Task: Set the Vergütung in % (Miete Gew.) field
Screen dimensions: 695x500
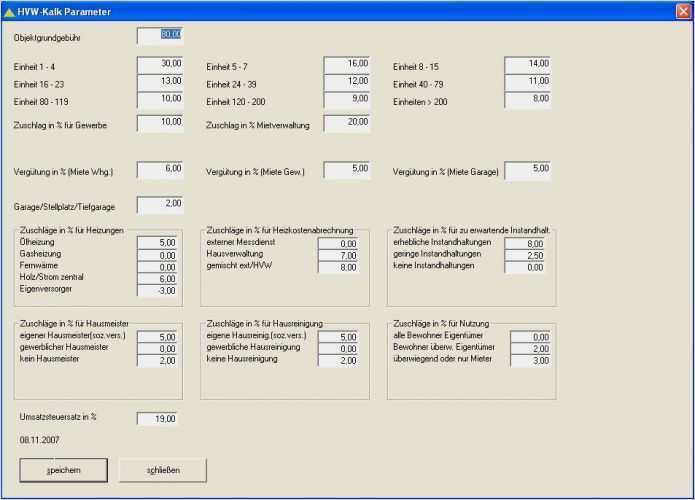Action: [347, 170]
